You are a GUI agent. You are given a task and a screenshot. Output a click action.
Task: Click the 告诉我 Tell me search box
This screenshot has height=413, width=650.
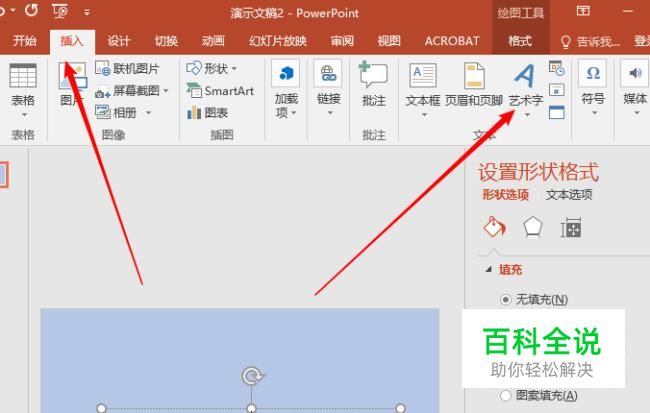(590, 41)
